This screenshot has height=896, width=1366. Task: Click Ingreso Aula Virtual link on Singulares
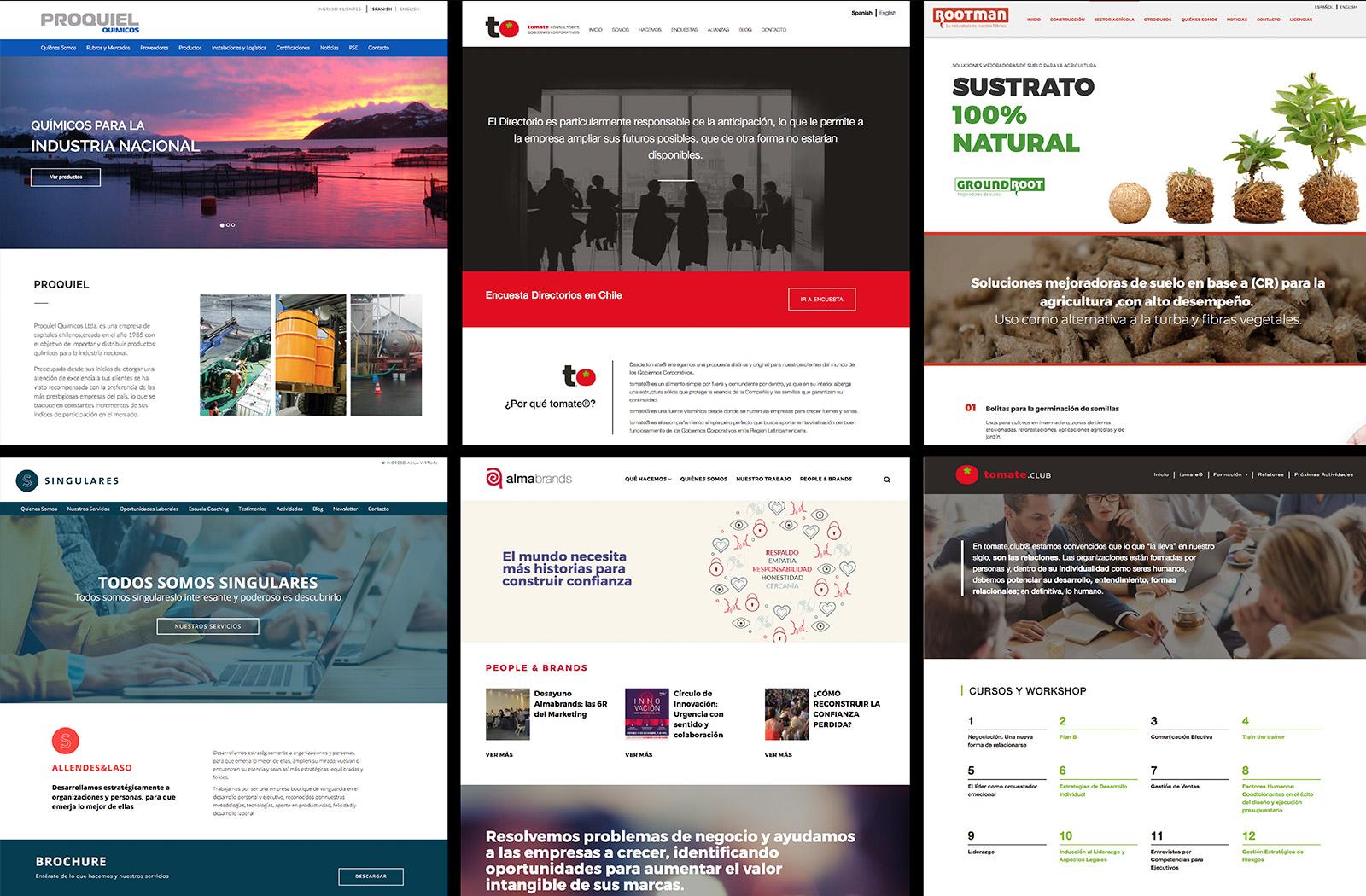click(x=410, y=463)
